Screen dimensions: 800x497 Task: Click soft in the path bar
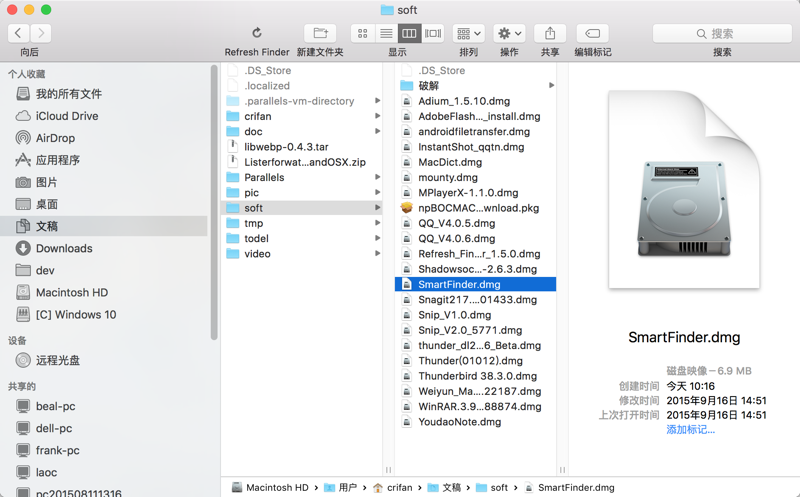click(492, 487)
